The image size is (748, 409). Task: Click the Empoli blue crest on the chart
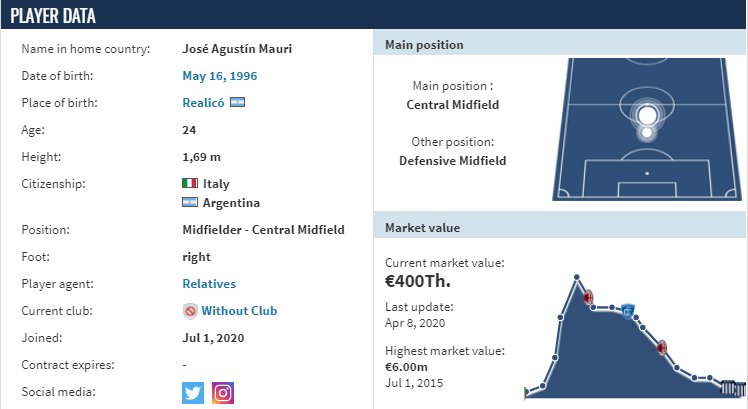[628, 311]
